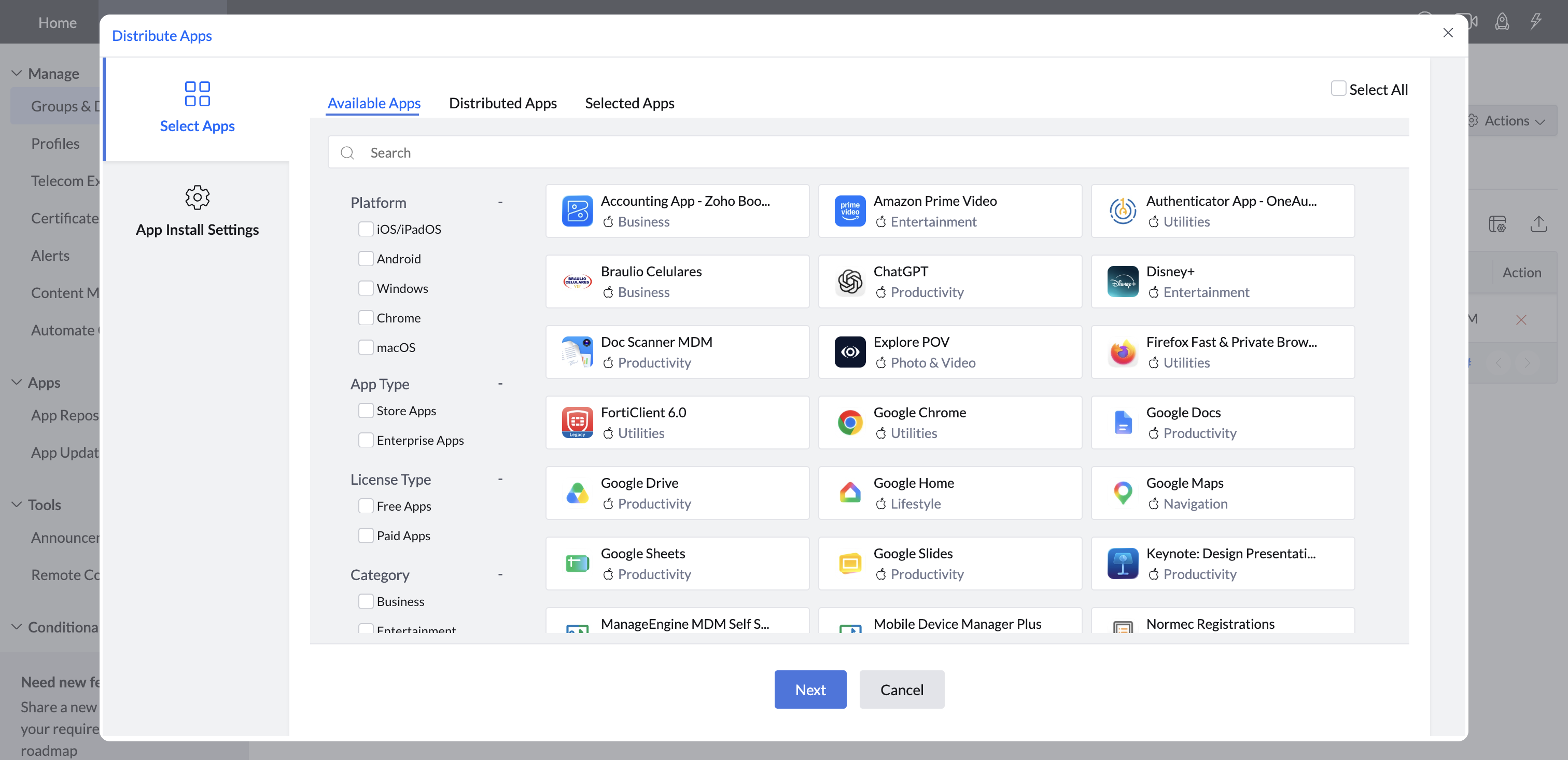Click the Zoho Books Accounting App icon
The height and width of the screenshot is (760, 1568).
pyautogui.click(x=577, y=211)
